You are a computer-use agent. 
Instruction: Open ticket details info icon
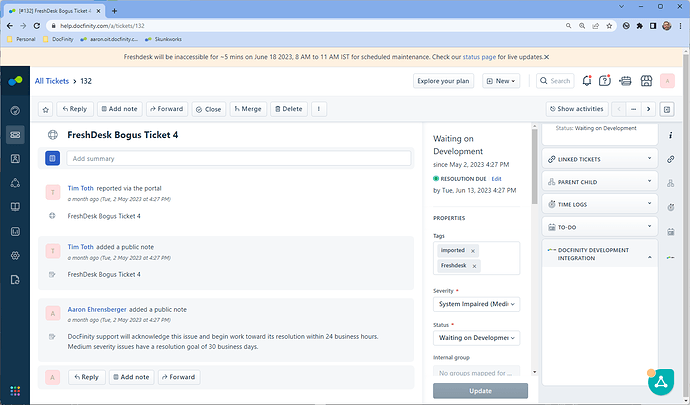coord(671,135)
